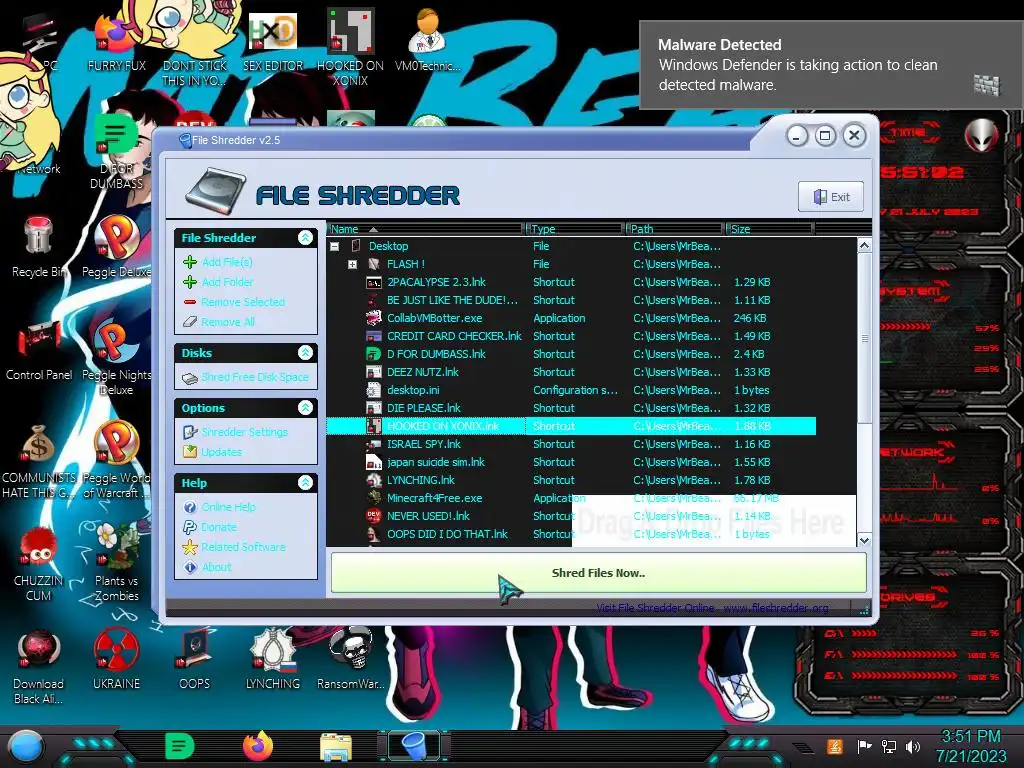Click the Malware Detected notification
The height and width of the screenshot is (768, 1024).
[831, 65]
